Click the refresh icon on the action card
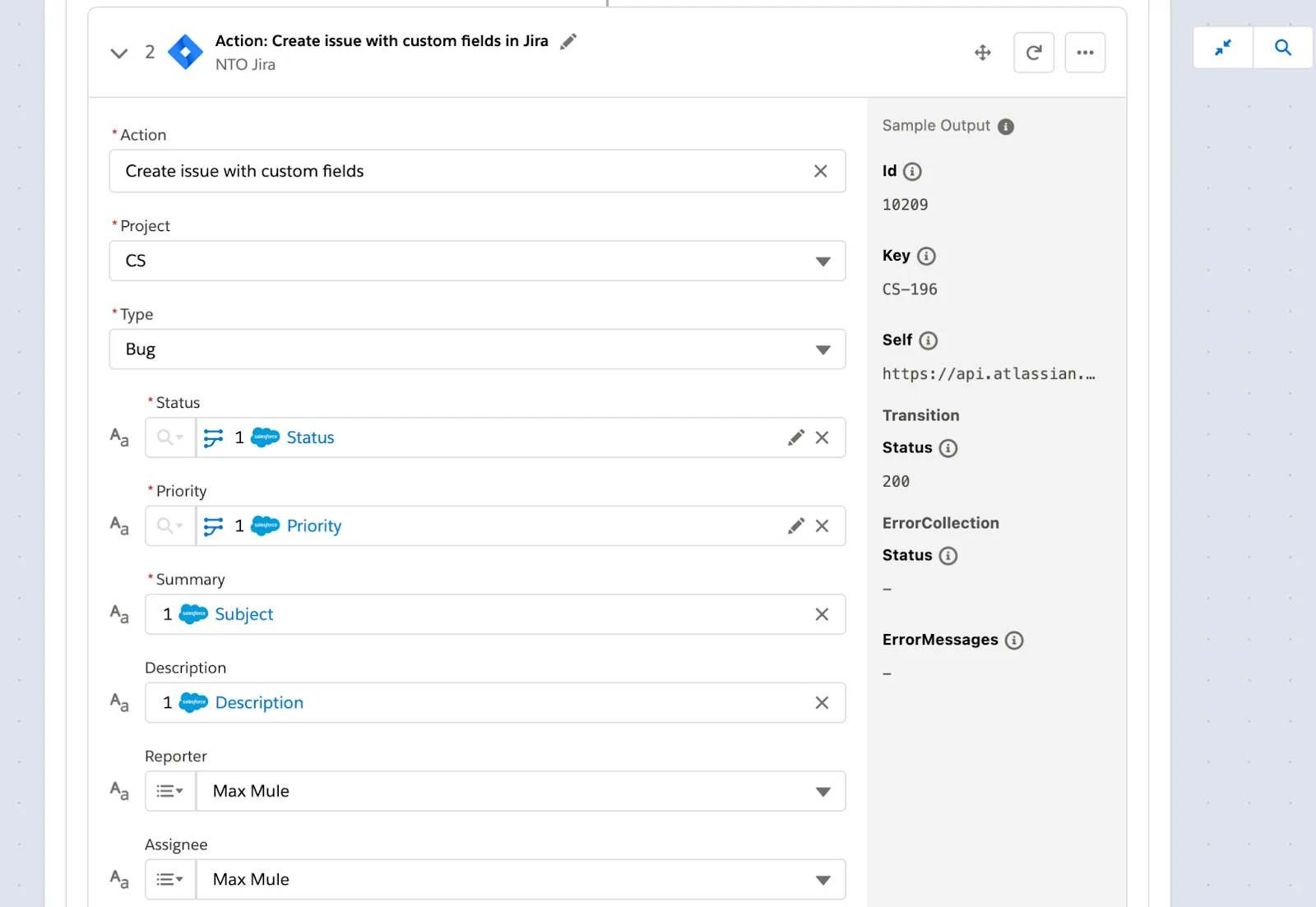 1033,52
